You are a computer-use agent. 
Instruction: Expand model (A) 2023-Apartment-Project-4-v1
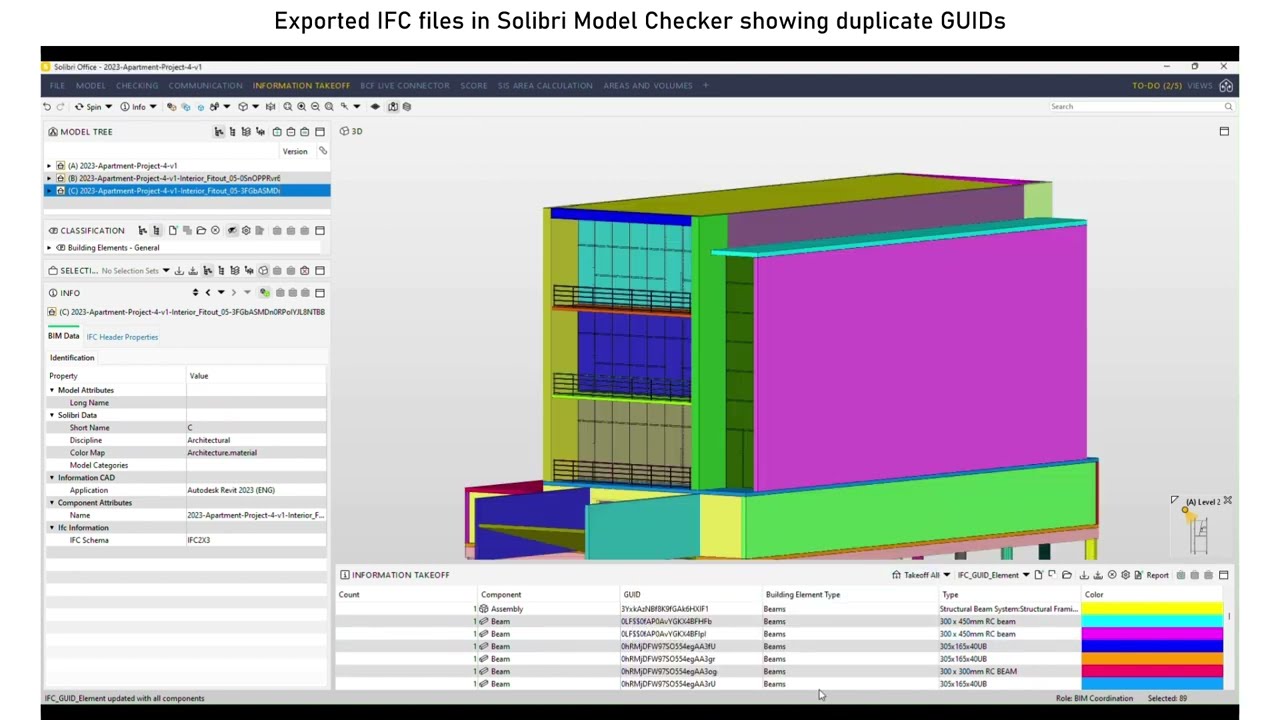49,166
